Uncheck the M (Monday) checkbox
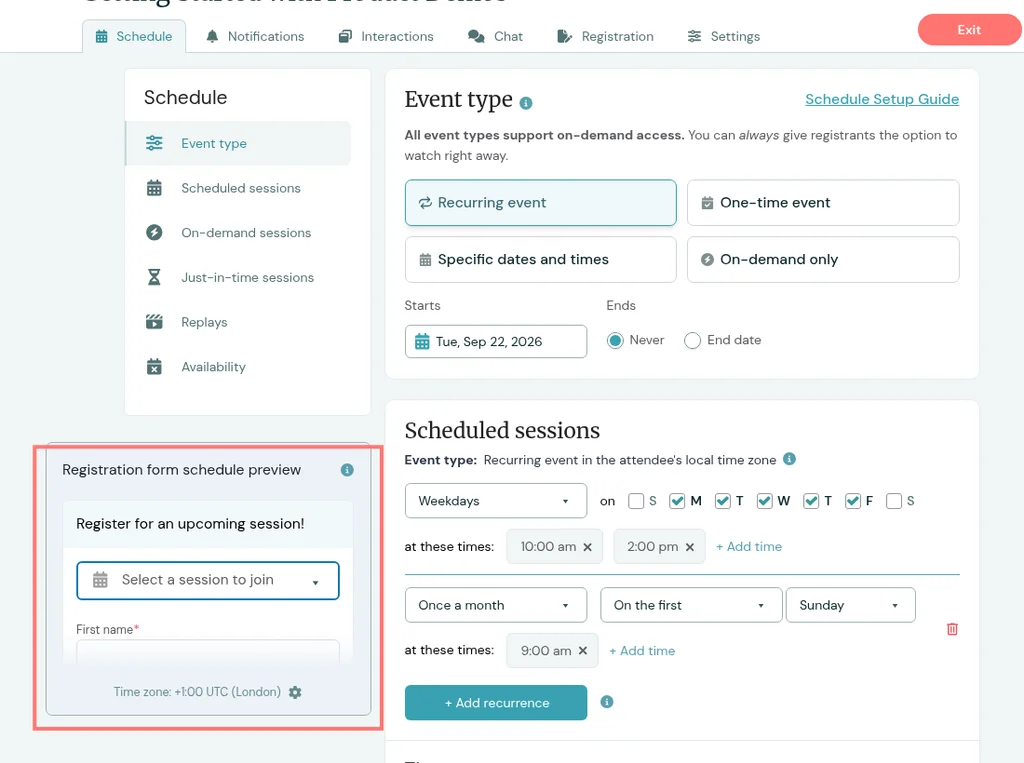Viewport: 1024px width, 763px height. click(677, 501)
